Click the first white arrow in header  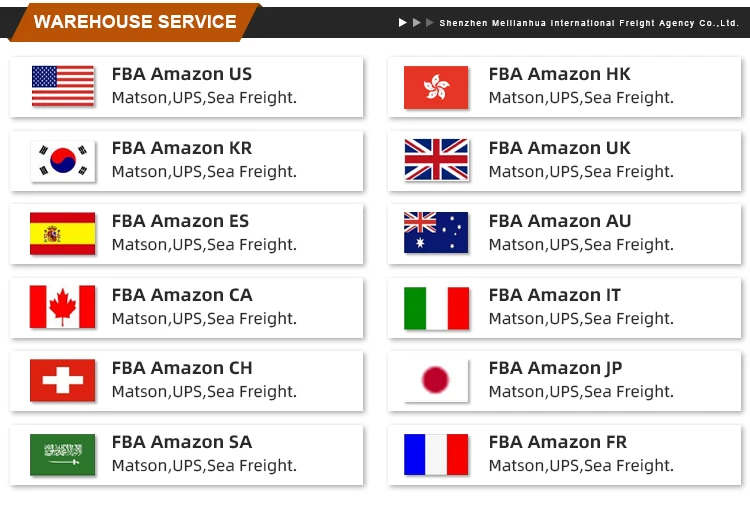[x=403, y=22]
